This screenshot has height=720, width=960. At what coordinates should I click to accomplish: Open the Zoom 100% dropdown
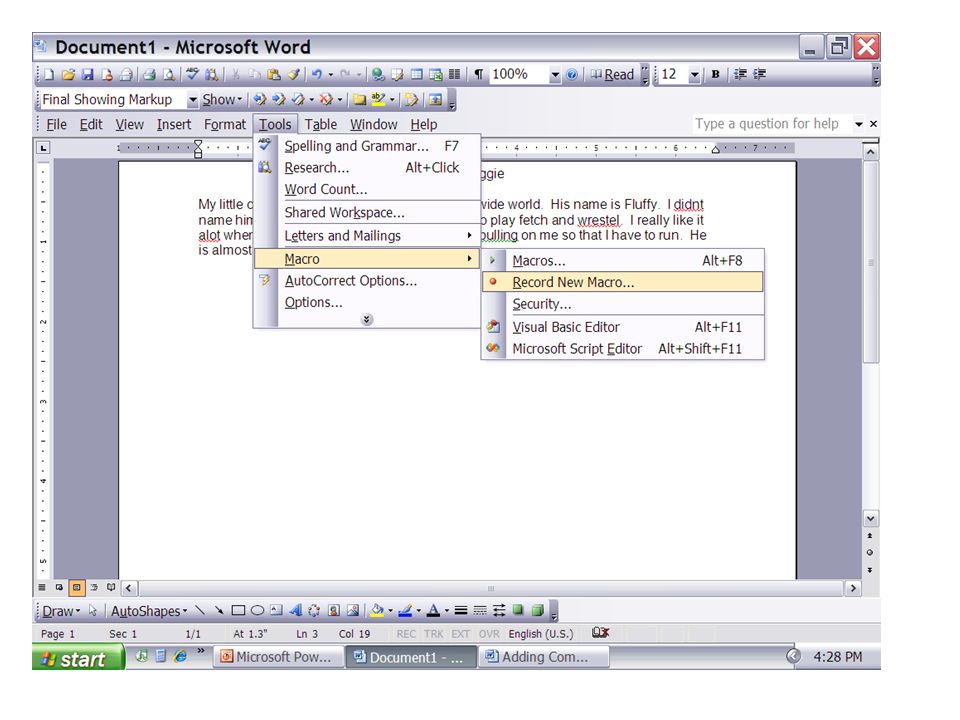click(x=555, y=75)
